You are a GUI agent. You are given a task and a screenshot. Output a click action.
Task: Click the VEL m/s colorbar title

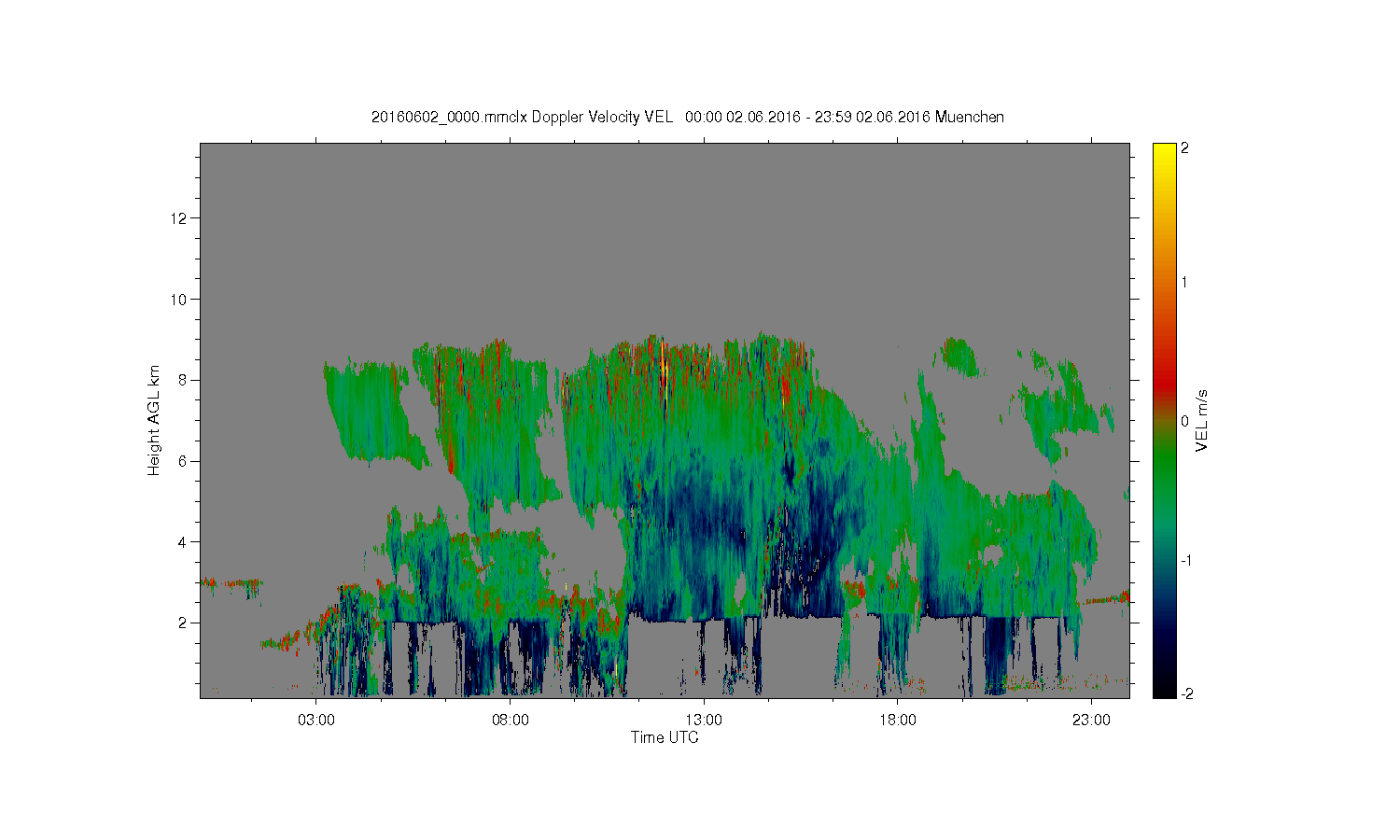pyautogui.click(x=1202, y=421)
